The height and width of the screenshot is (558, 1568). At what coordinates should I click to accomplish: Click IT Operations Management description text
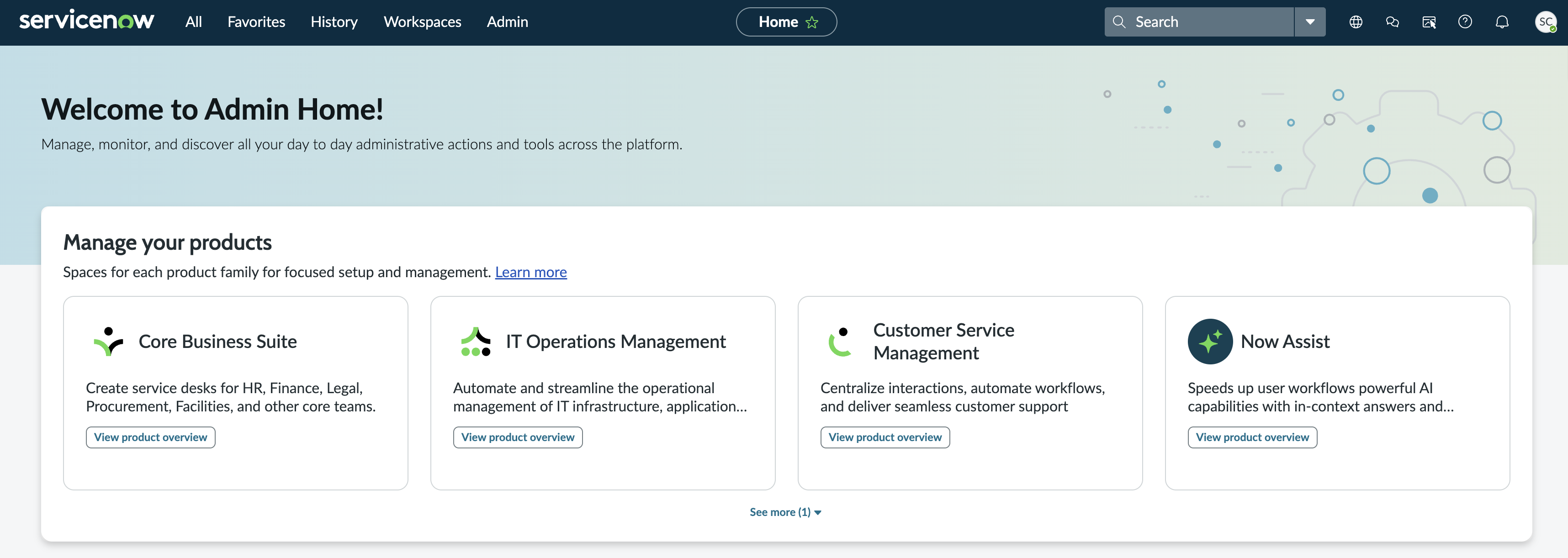[599, 397]
